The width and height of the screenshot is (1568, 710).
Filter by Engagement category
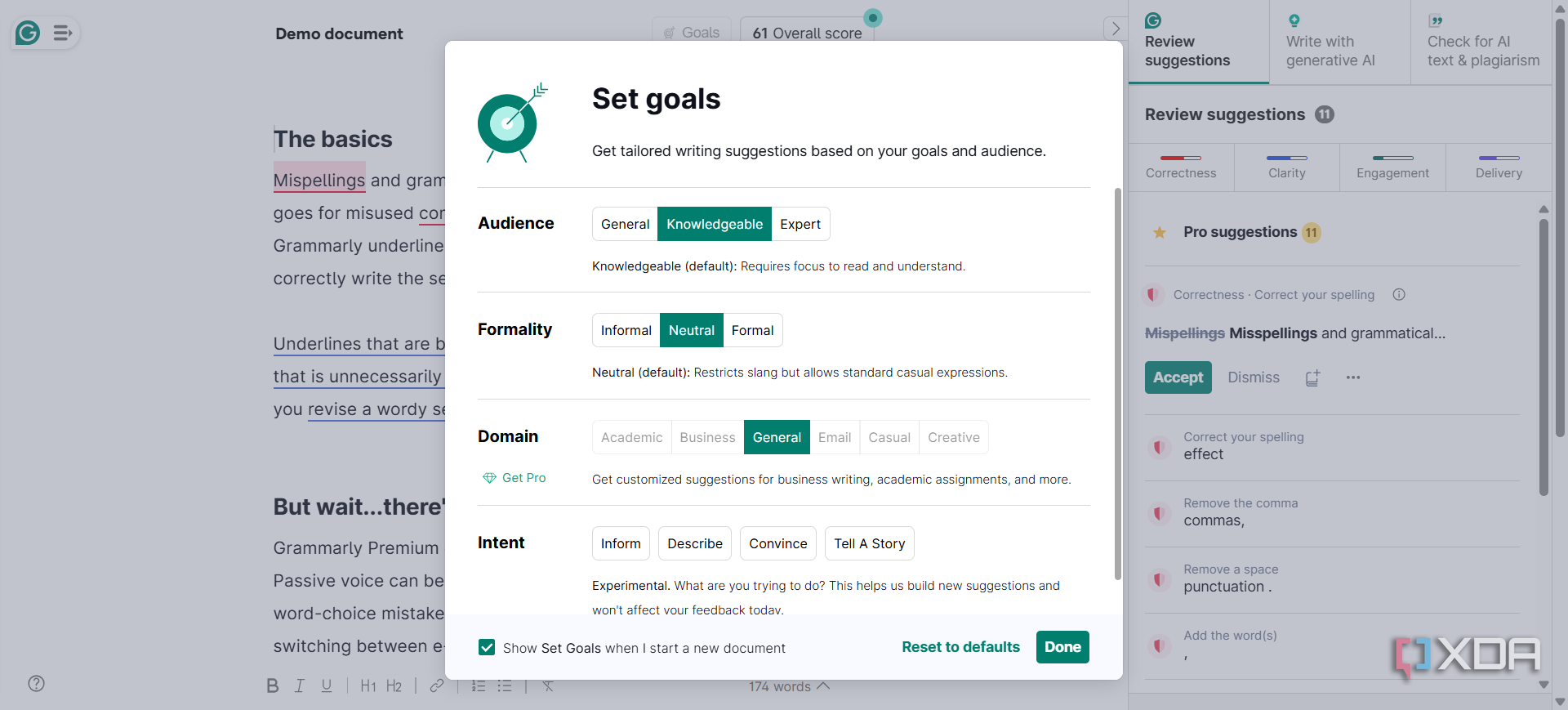(x=1392, y=167)
